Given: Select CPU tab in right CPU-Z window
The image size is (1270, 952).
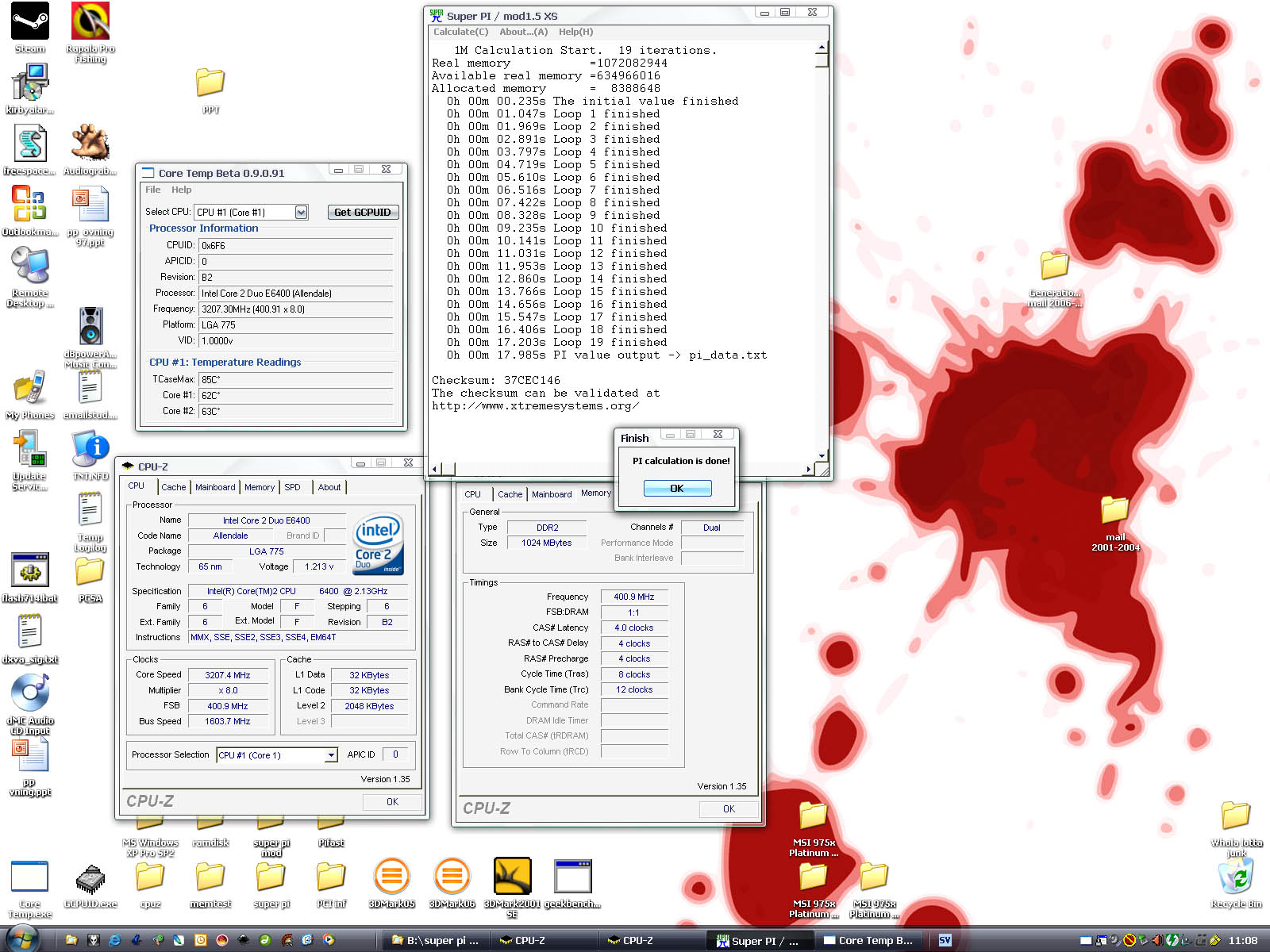Looking at the screenshot, I should click(x=473, y=494).
